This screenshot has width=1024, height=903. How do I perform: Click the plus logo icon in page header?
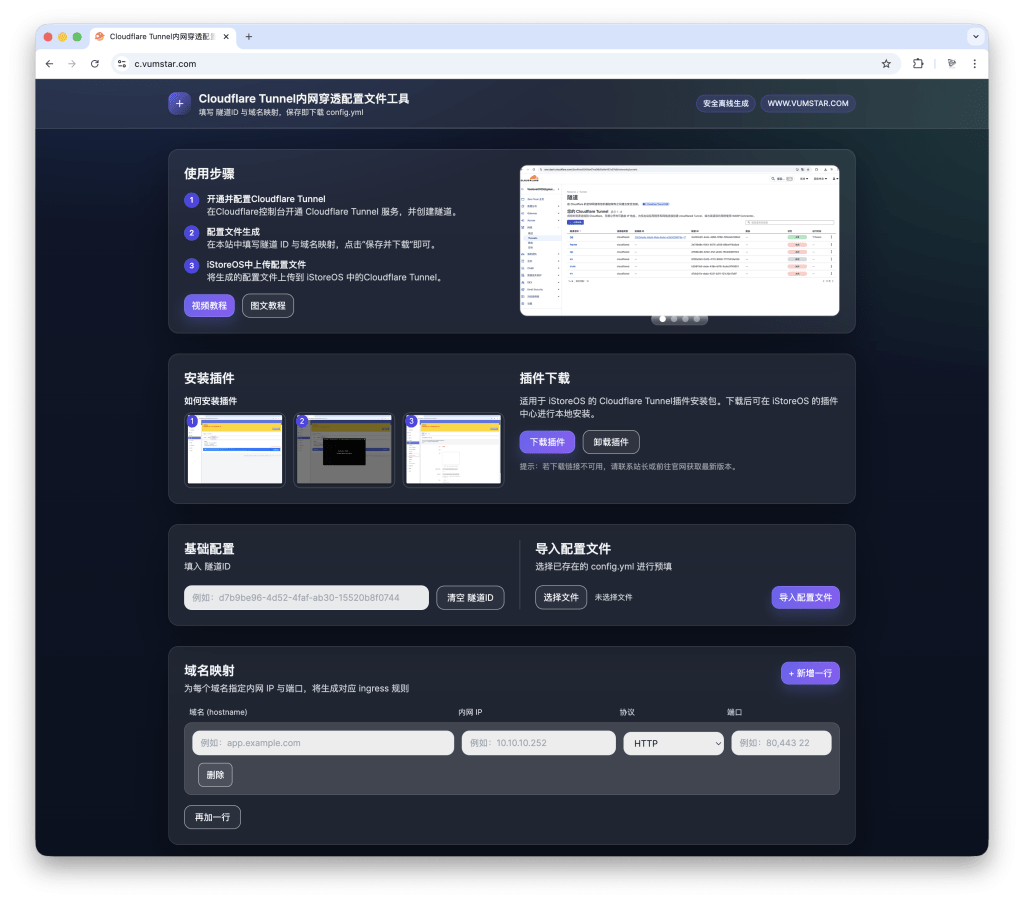tap(179, 103)
